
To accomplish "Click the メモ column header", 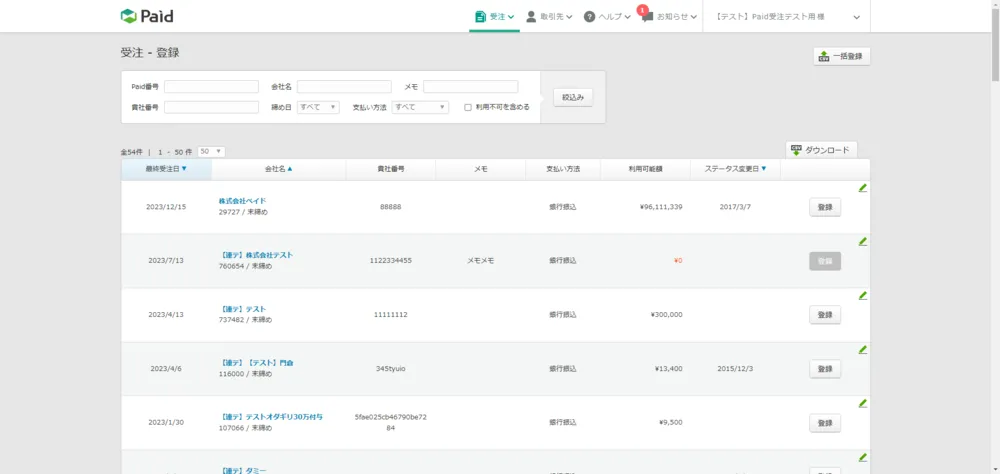I will (x=481, y=169).
